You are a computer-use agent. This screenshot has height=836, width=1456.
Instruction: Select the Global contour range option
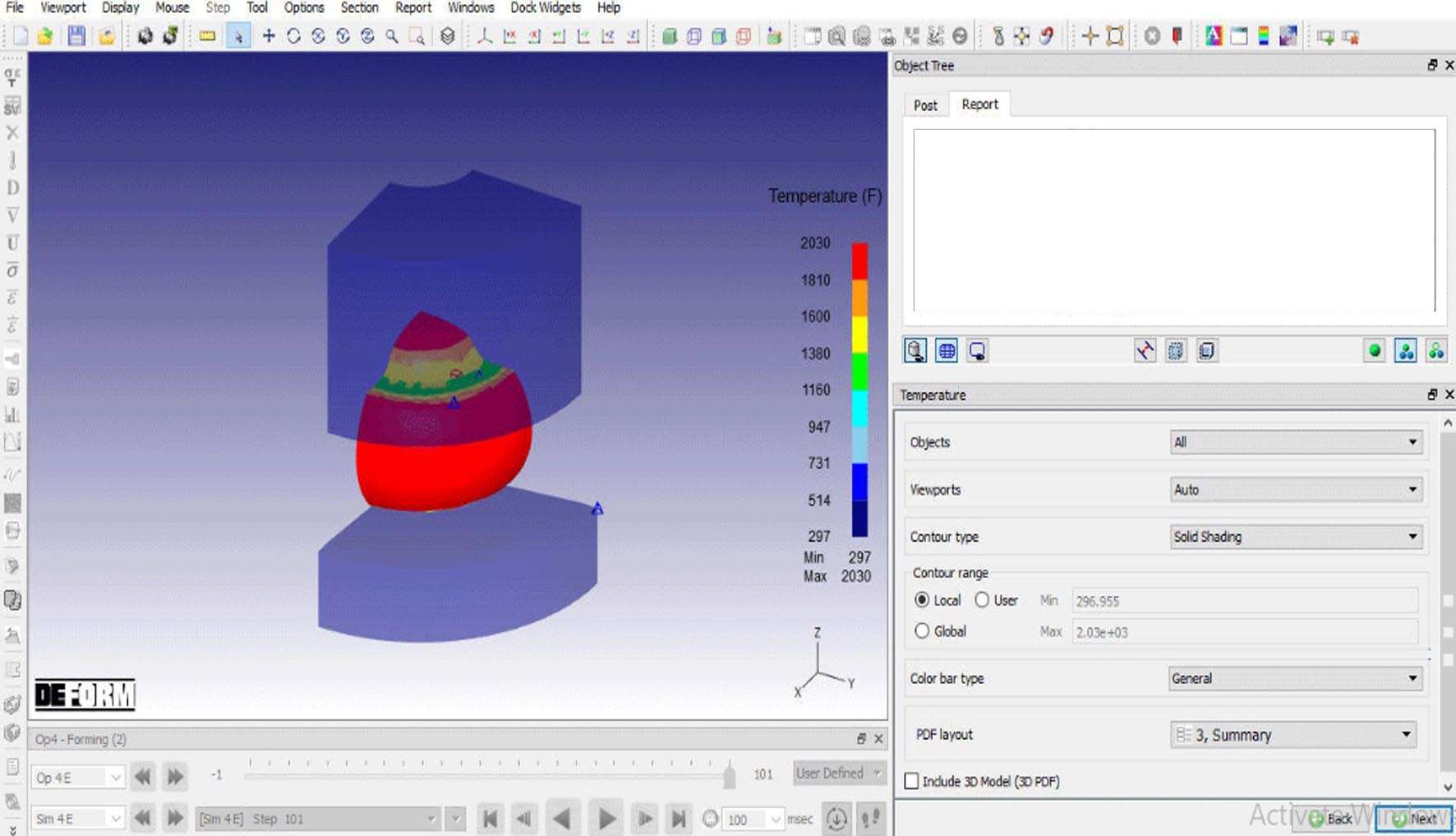pos(922,631)
